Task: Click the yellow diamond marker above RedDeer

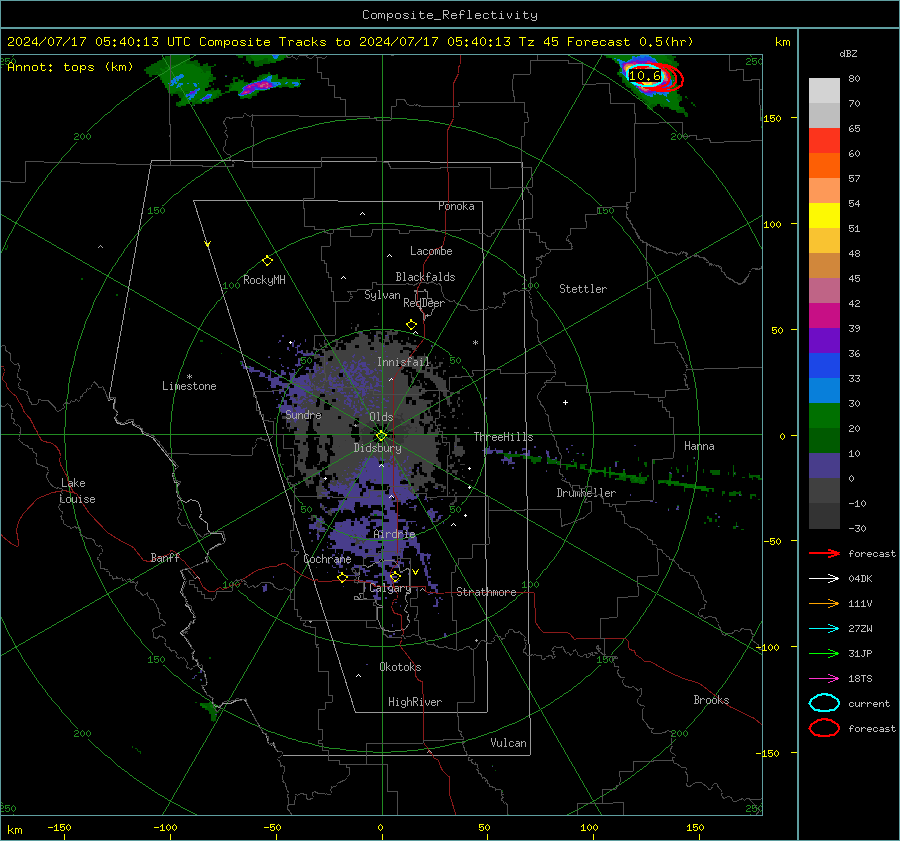Action: click(x=411, y=325)
